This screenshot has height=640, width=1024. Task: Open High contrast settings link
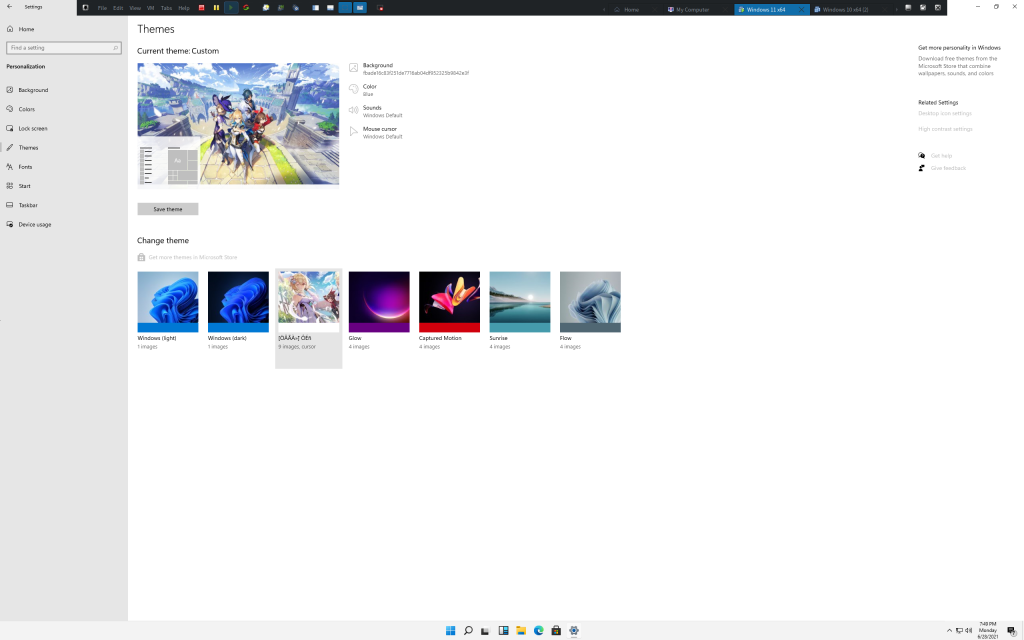click(x=945, y=129)
